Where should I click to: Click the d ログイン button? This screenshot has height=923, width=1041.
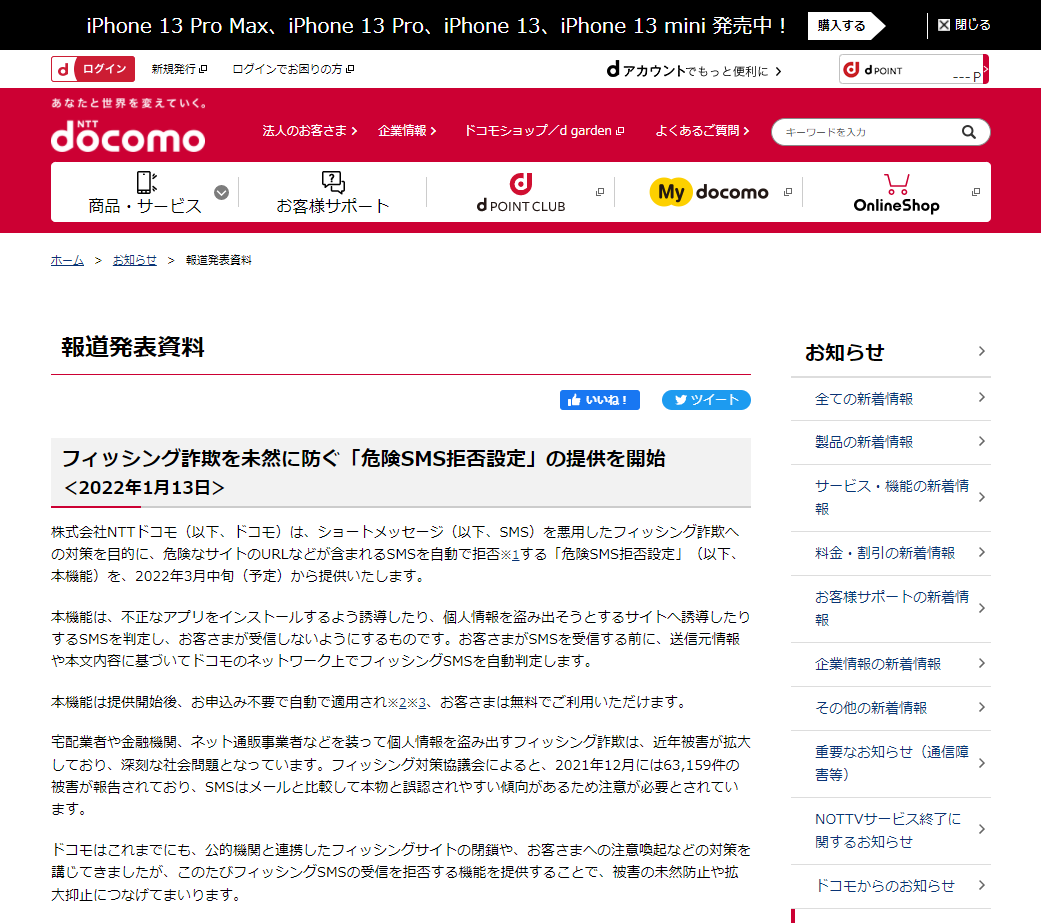tap(93, 69)
